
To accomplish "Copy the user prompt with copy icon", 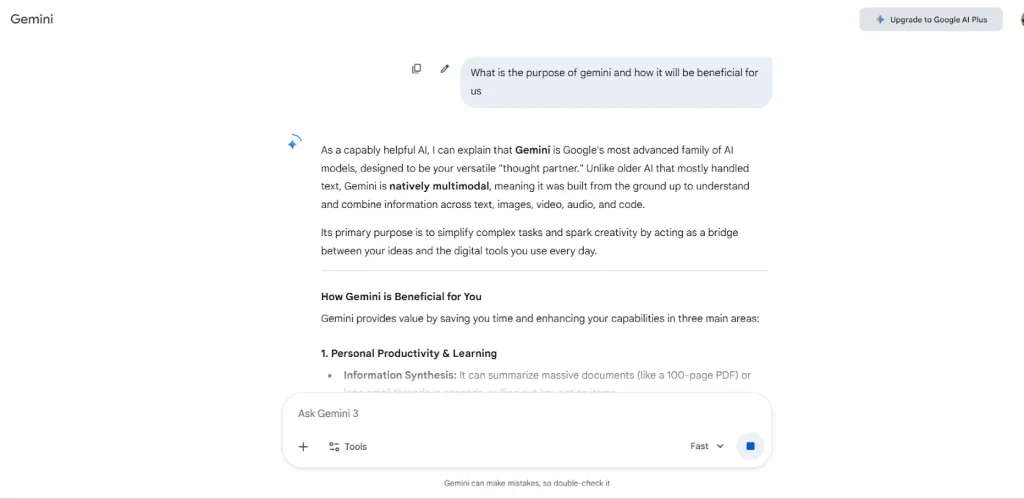I will click(x=416, y=69).
